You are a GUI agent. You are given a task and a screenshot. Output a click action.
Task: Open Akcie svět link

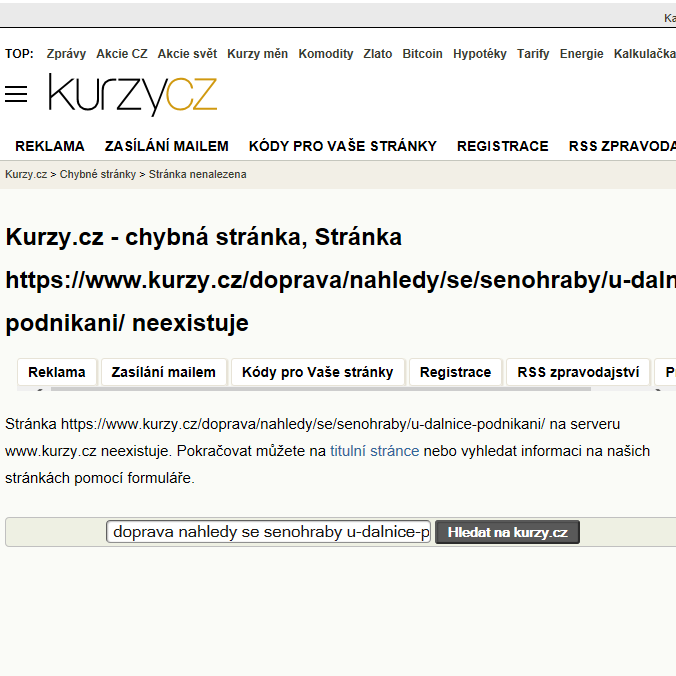(187, 54)
